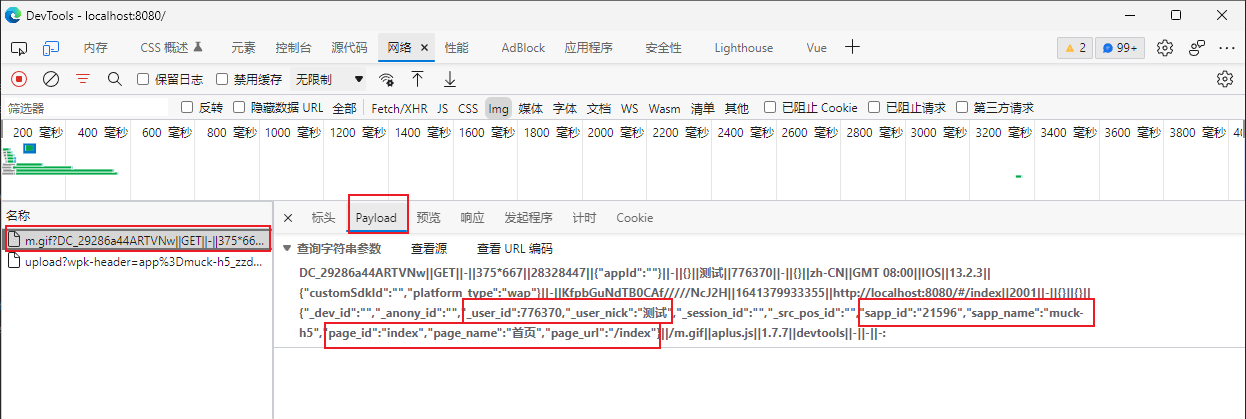Switch to the 元素 tab

point(243,48)
